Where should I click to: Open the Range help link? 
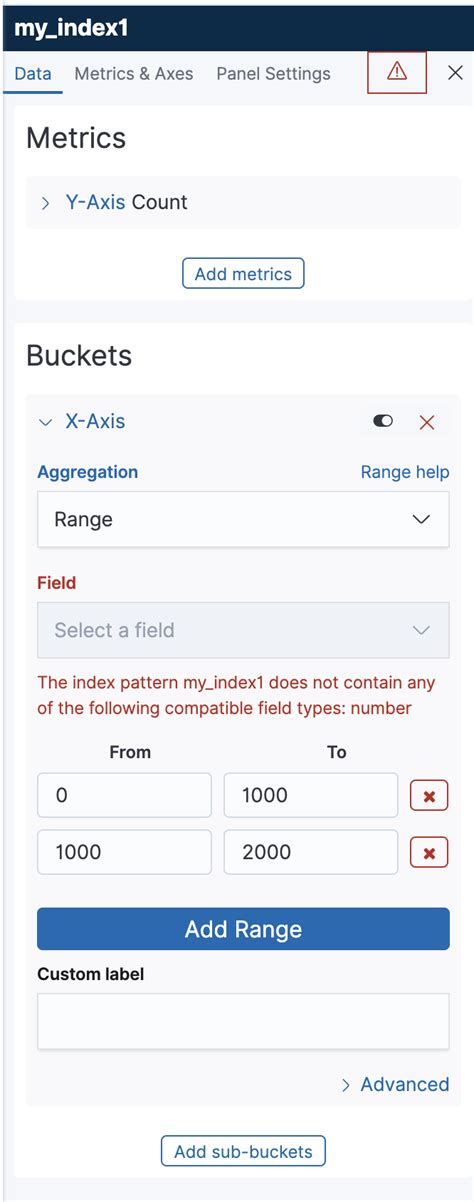(x=405, y=472)
